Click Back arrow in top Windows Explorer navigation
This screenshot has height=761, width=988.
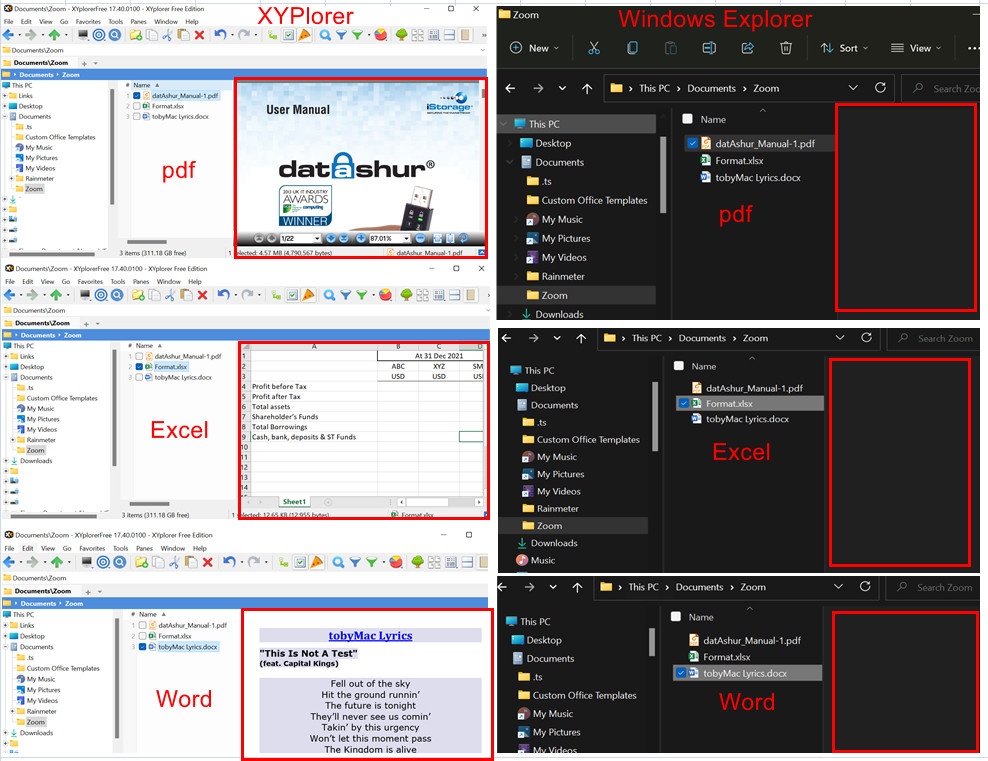tap(510, 88)
